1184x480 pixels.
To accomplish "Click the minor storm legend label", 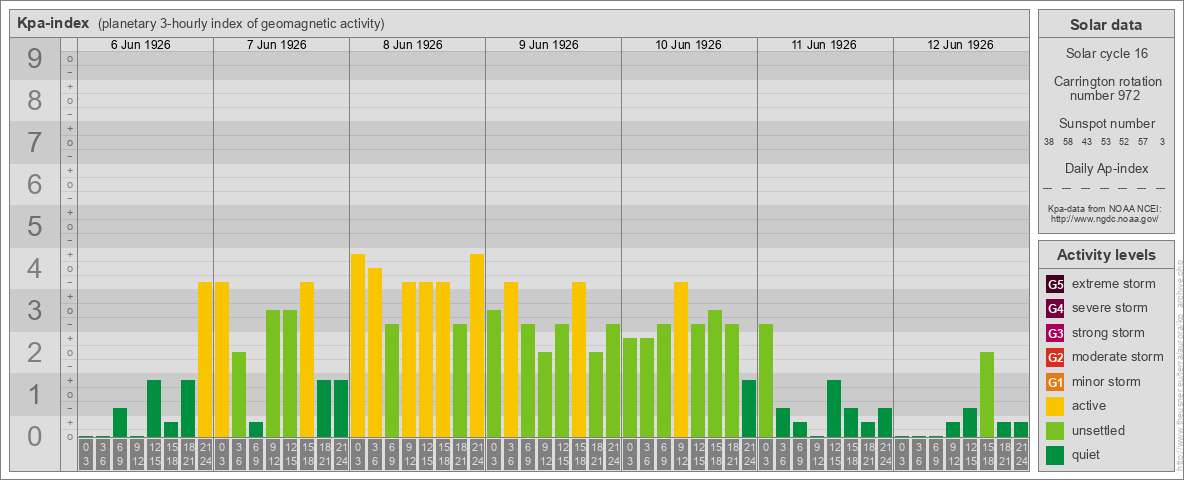I will [x=1106, y=382].
